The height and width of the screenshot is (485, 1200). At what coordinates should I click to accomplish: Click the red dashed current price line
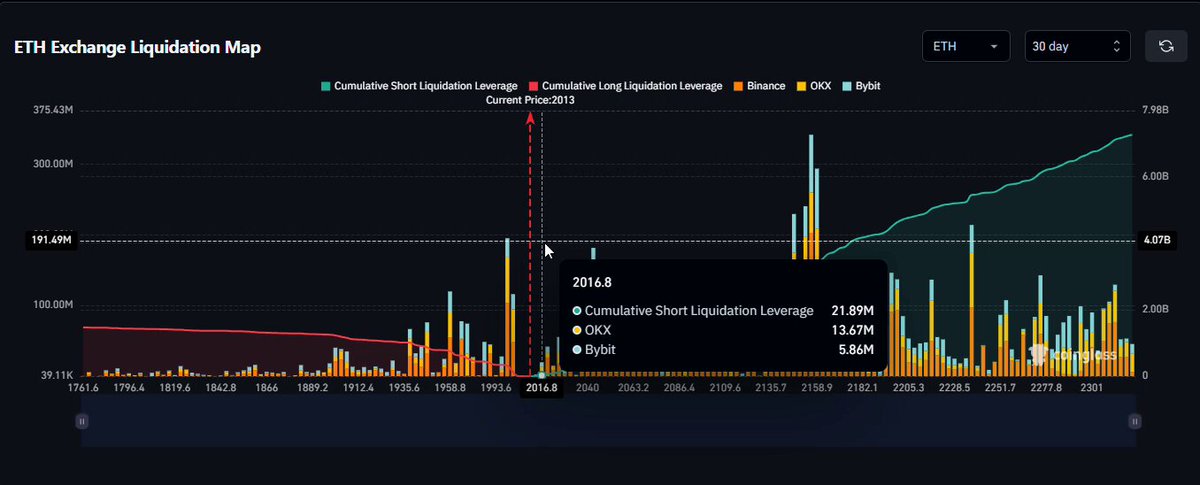pos(530,245)
